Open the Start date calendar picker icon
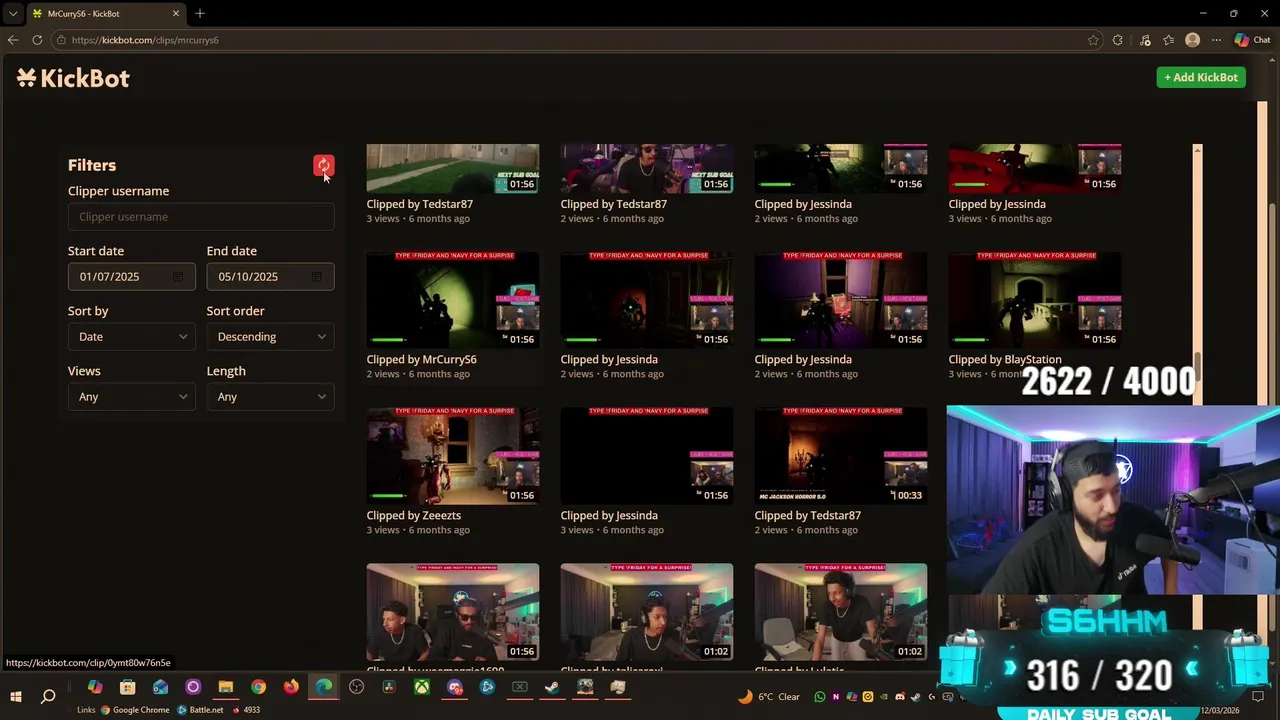The width and height of the screenshot is (1280, 720). click(x=178, y=276)
